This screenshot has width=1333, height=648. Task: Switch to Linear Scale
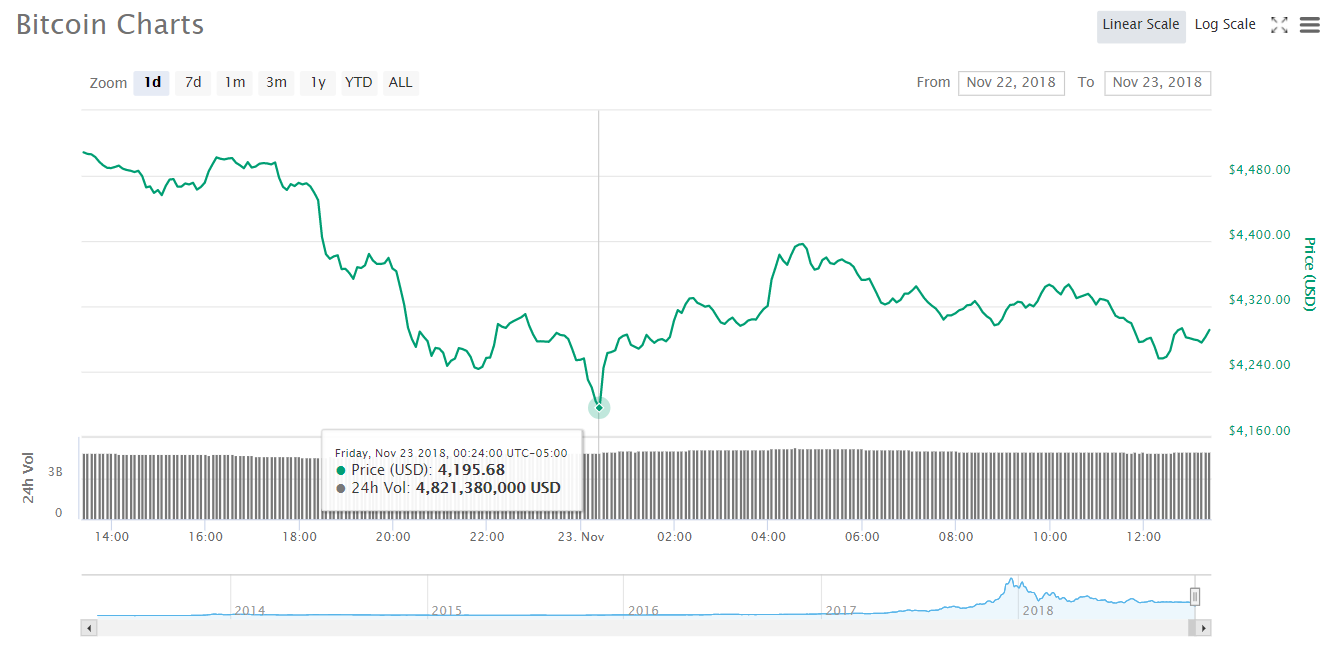pos(1141,25)
